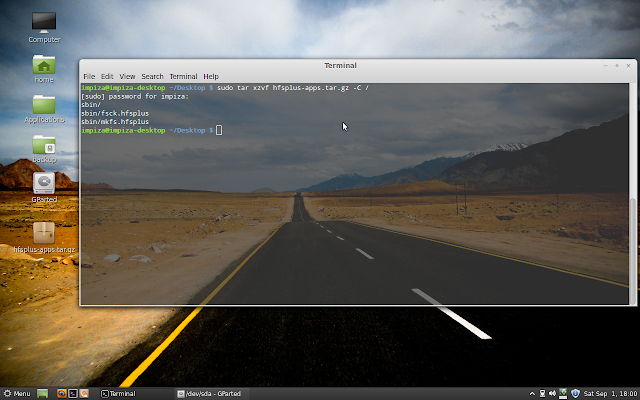The width and height of the screenshot is (640, 400).
Task: Click the terminal prompt cursor
Action: pyautogui.click(x=219, y=130)
